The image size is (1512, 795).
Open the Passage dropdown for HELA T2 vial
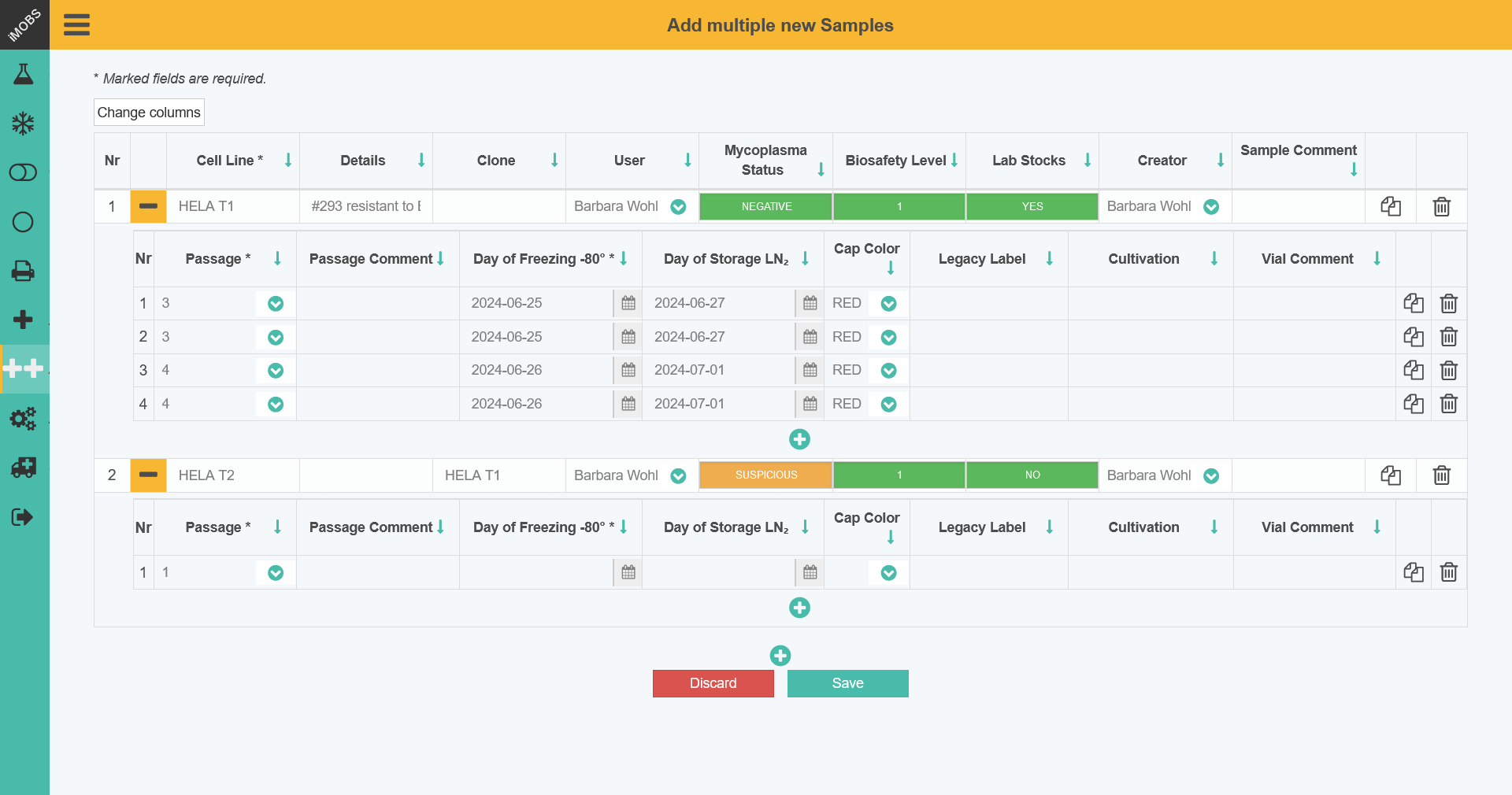[x=275, y=573]
